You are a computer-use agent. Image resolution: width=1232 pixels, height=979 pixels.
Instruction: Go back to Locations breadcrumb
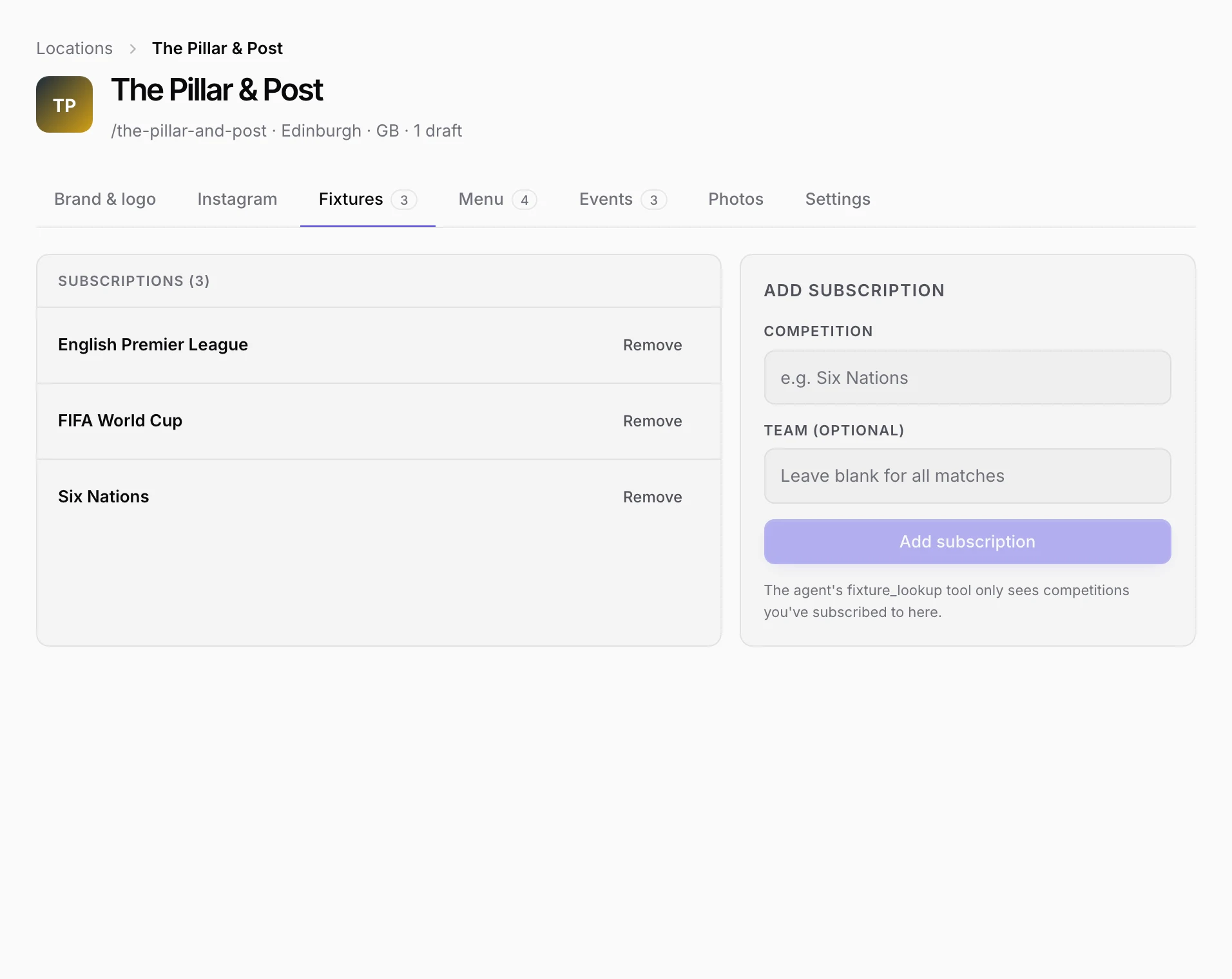[x=74, y=48]
